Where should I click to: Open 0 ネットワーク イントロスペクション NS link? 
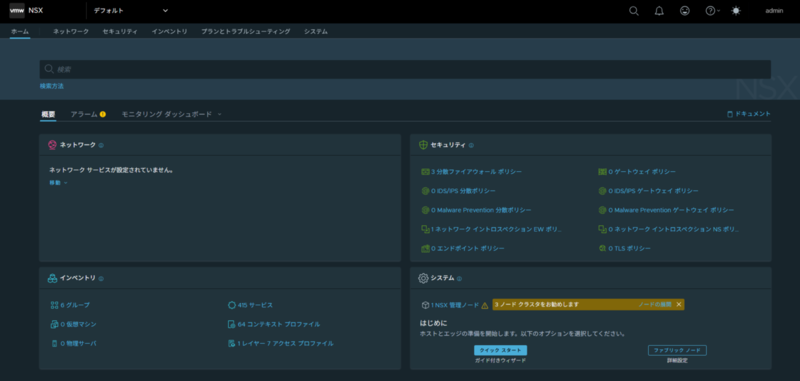click(673, 230)
